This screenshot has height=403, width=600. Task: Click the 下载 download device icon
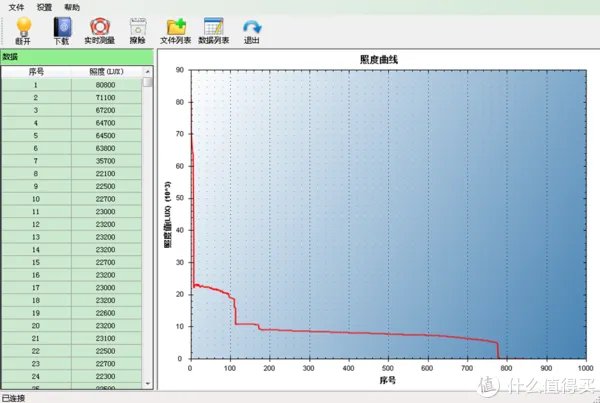tap(61, 26)
